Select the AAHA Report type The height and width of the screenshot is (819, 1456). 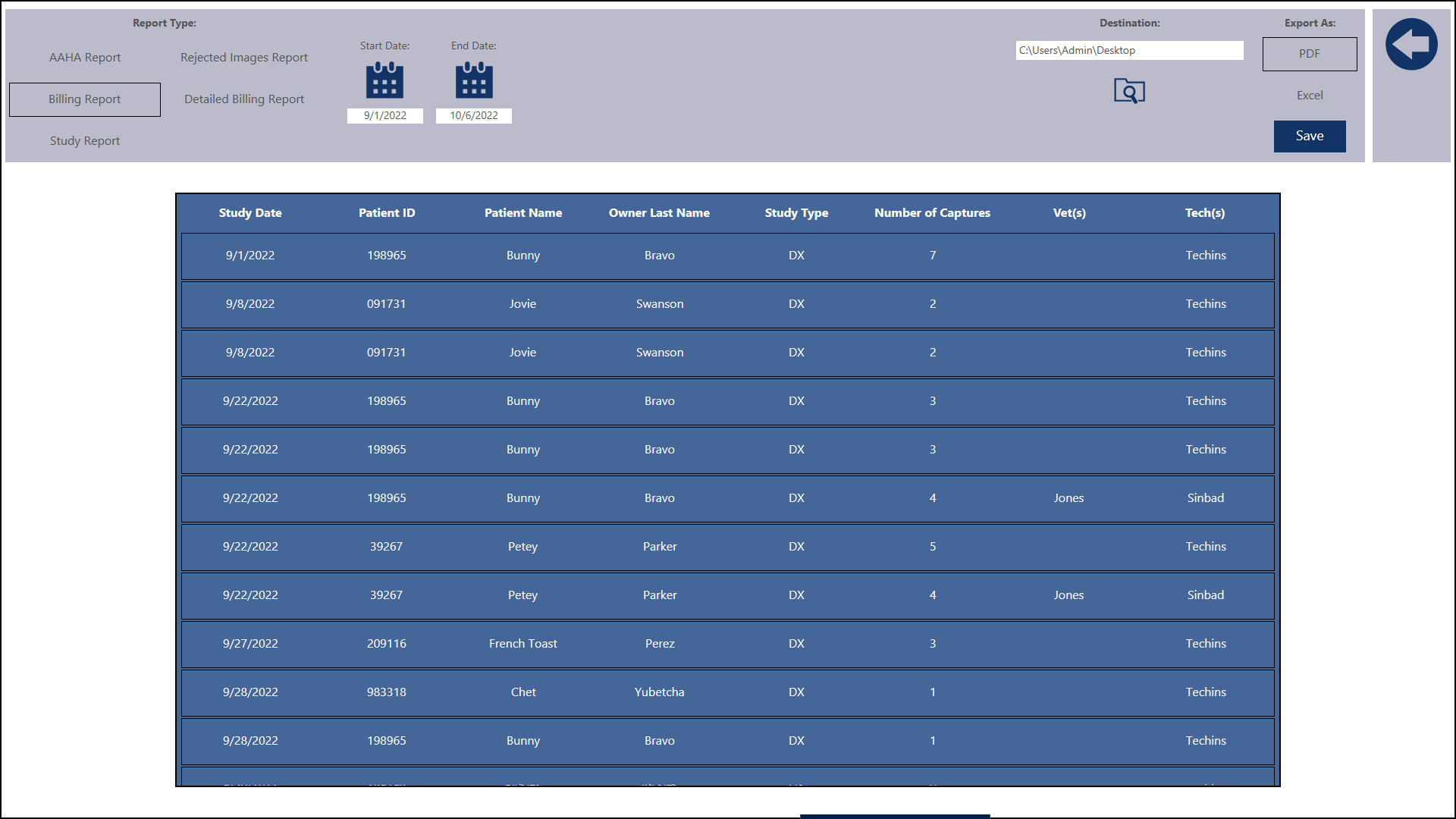pyautogui.click(x=85, y=58)
